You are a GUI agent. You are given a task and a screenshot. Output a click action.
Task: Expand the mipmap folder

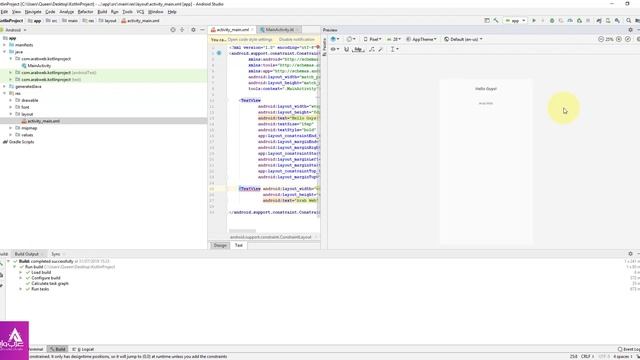point(11,128)
